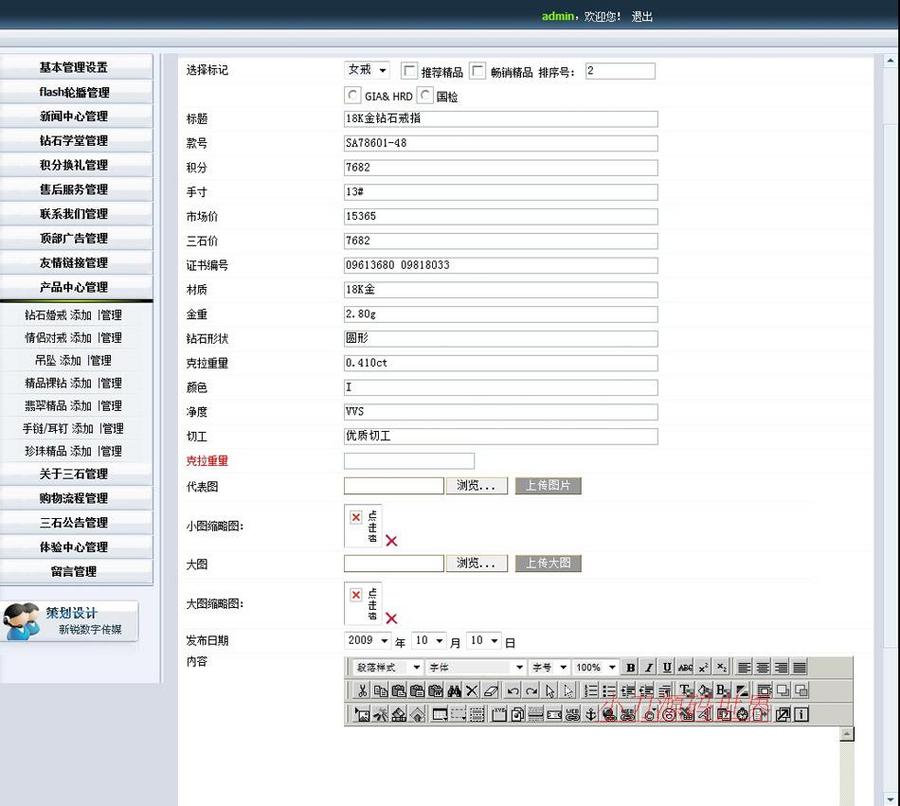Switch to 基本管理设置 in the sidebar
Image resolution: width=900 pixels, height=806 pixels.
pos(76,67)
